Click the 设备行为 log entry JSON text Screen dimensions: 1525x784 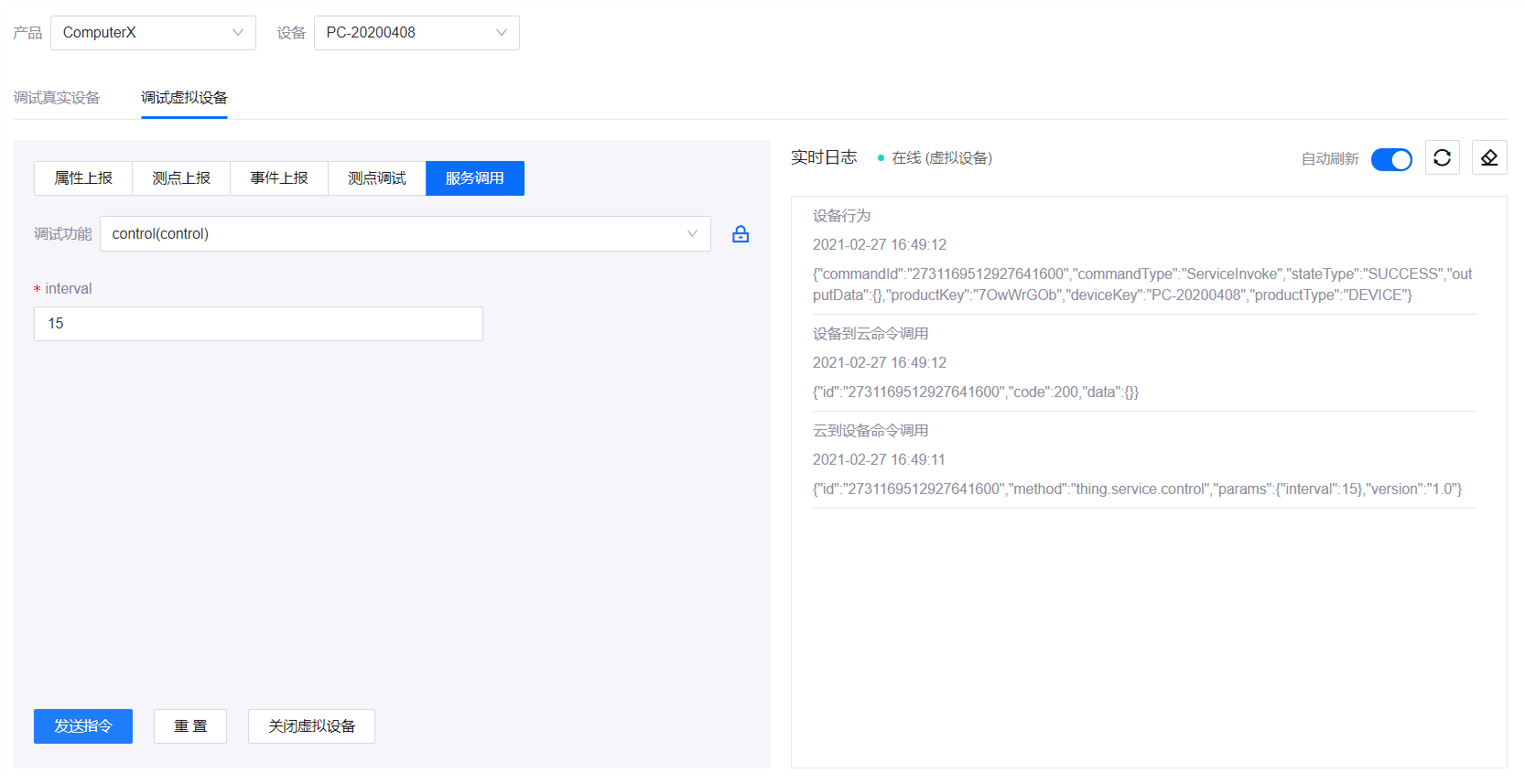1141,285
